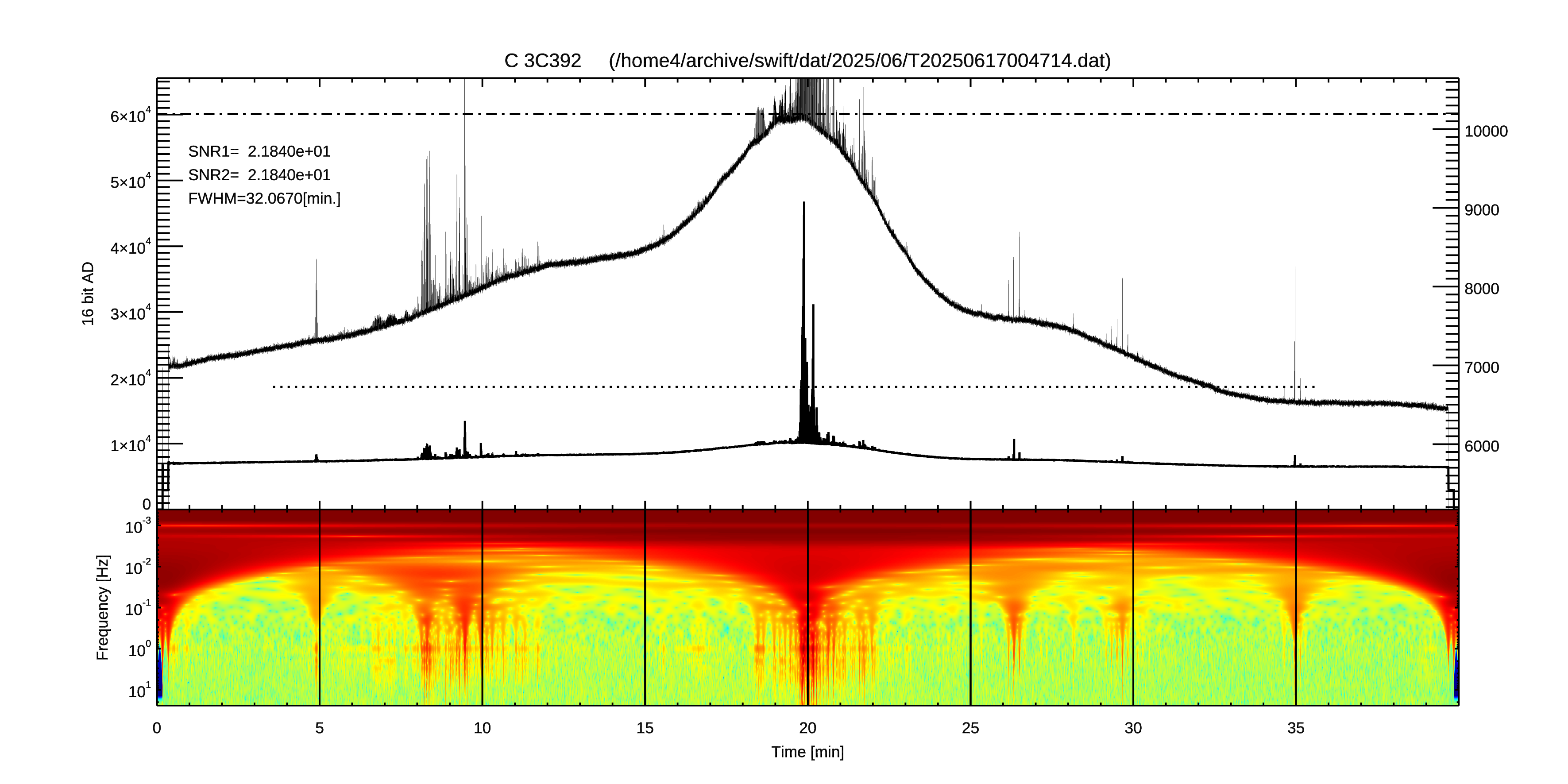The width and height of the screenshot is (1568, 784).
Task: Click the 10^-3 frequency tick label
Action: 138,526
